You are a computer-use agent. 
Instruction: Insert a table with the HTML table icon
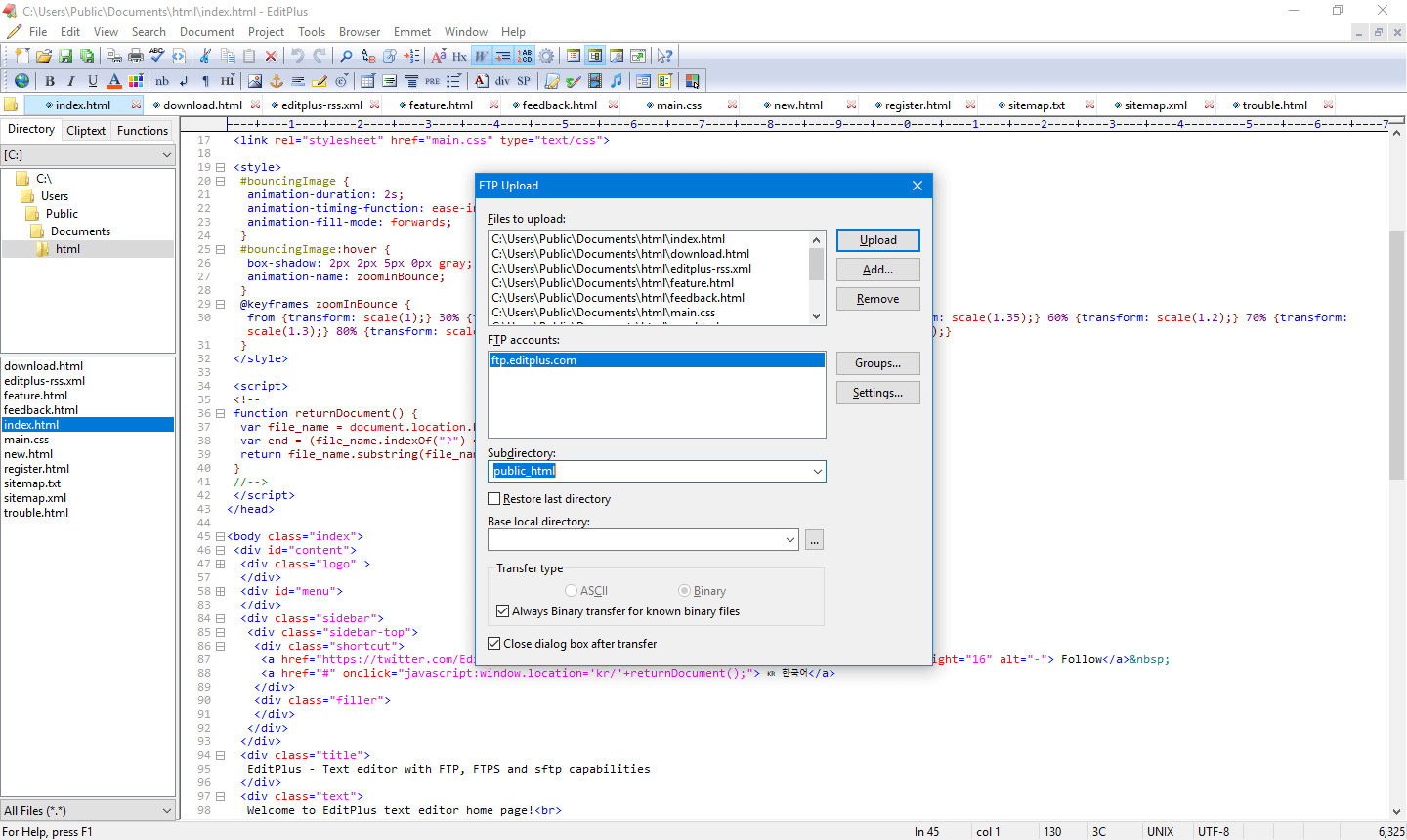pos(368,81)
